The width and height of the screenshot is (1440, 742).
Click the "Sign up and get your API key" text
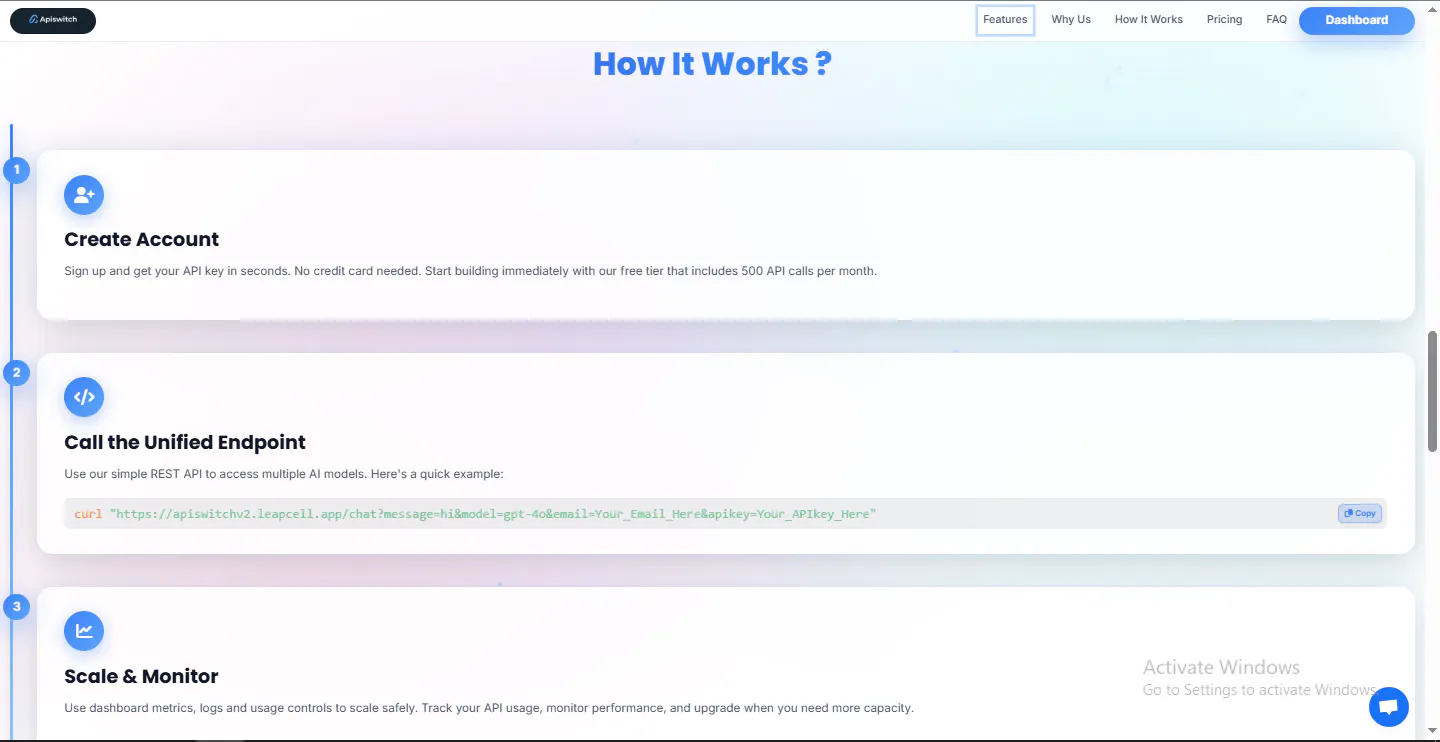coord(470,271)
